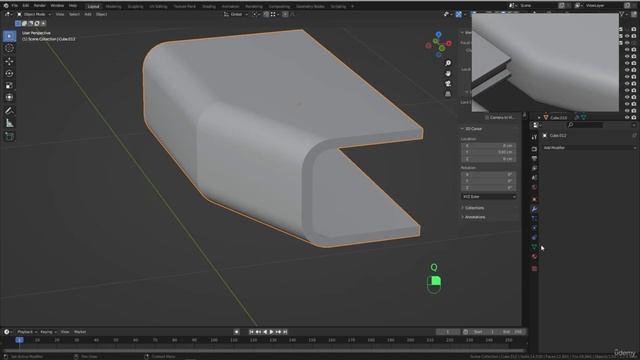Open the Edit menu
This screenshot has width=640, height=360.
[x=26, y=6]
